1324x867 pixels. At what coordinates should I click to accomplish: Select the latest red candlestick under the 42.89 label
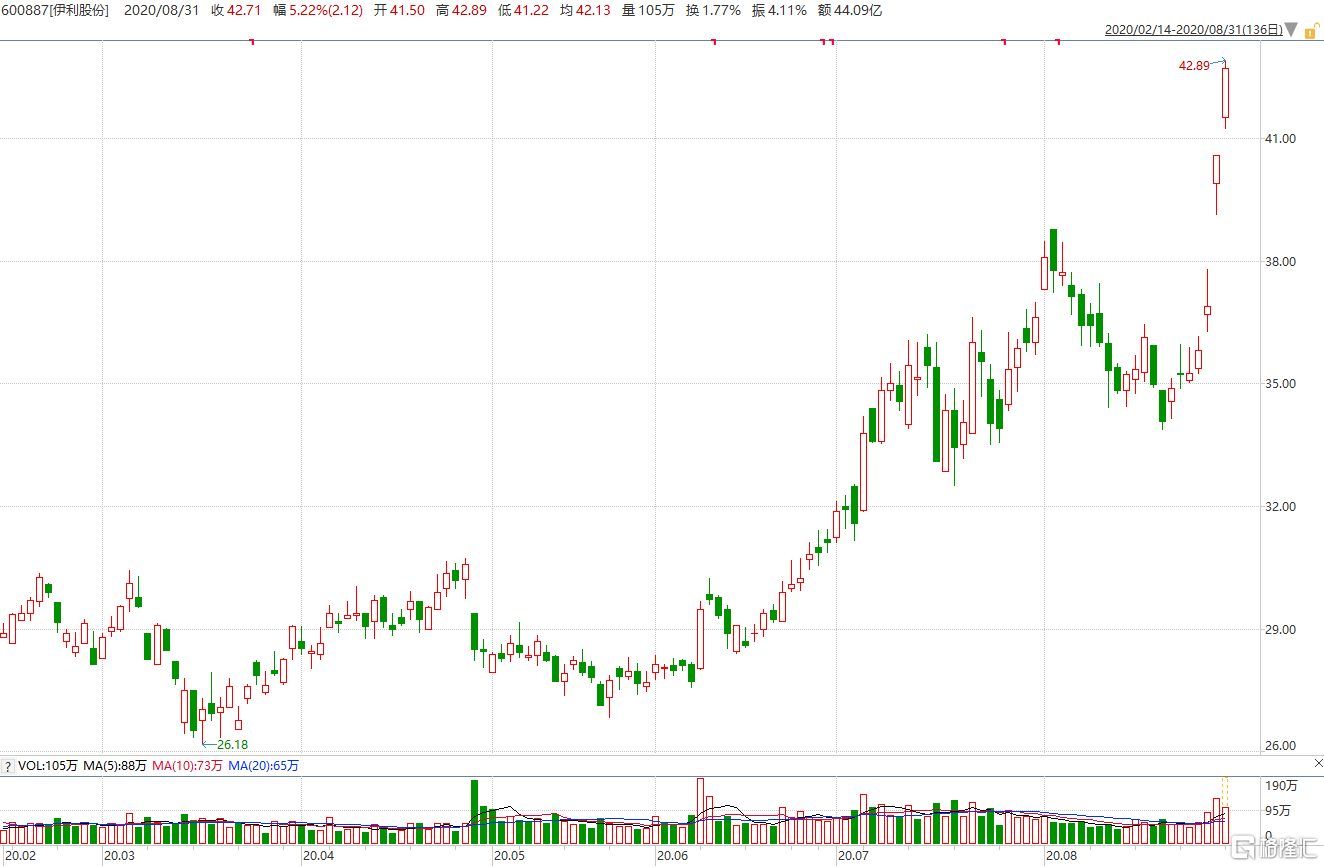1226,93
